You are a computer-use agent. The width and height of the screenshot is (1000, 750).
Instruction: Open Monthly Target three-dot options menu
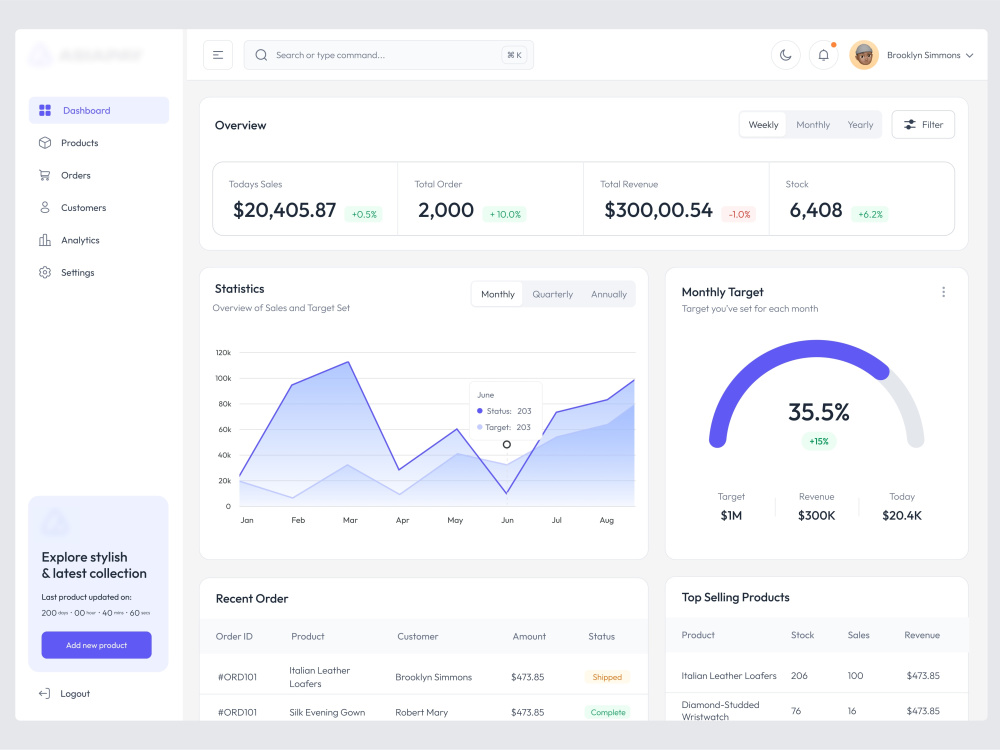point(943,292)
